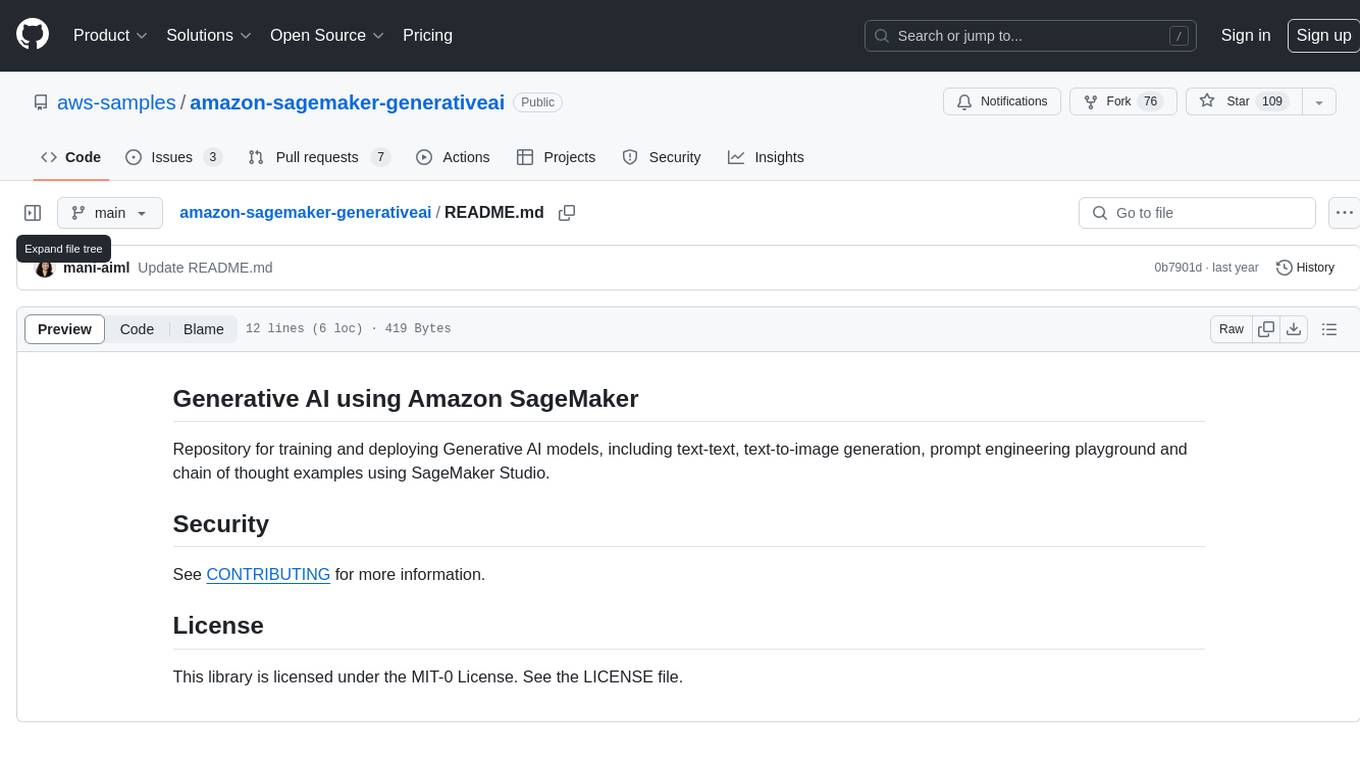The height and width of the screenshot is (764, 1360).
Task: Open the CONTRIBUTING link
Action: click(268, 574)
